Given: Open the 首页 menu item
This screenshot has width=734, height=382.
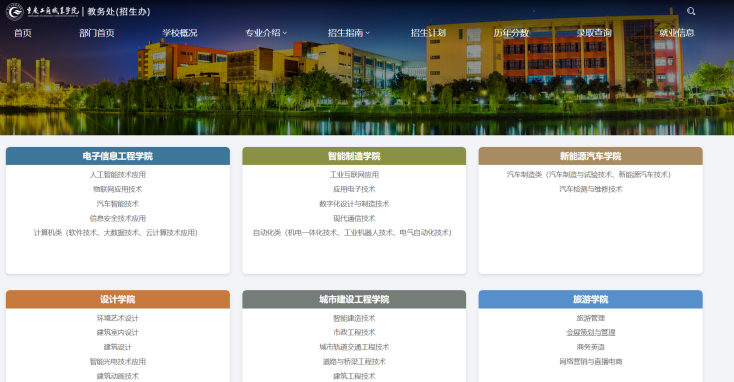Looking at the screenshot, I should tap(23, 33).
